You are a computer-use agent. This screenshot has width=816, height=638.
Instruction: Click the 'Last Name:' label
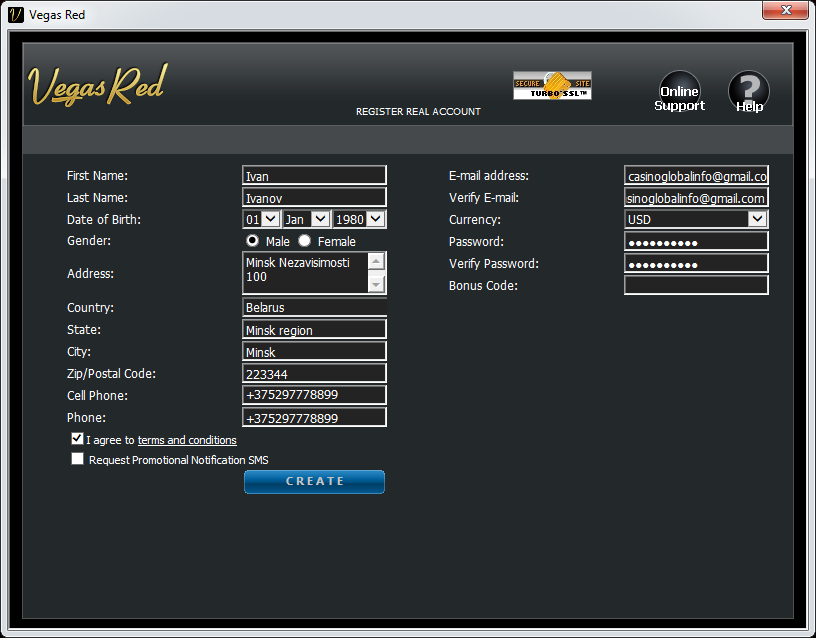(x=97, y=198)
